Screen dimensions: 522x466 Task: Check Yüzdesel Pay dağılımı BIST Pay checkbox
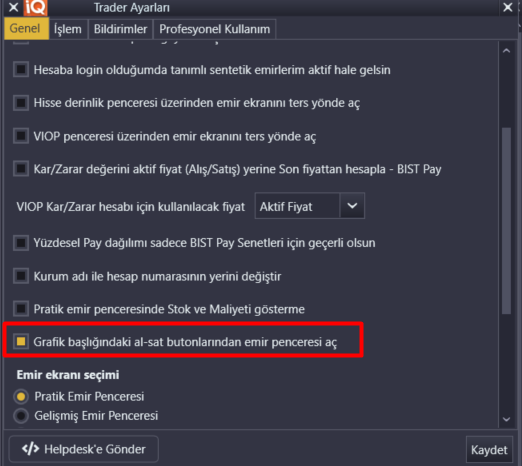point(21,243)
